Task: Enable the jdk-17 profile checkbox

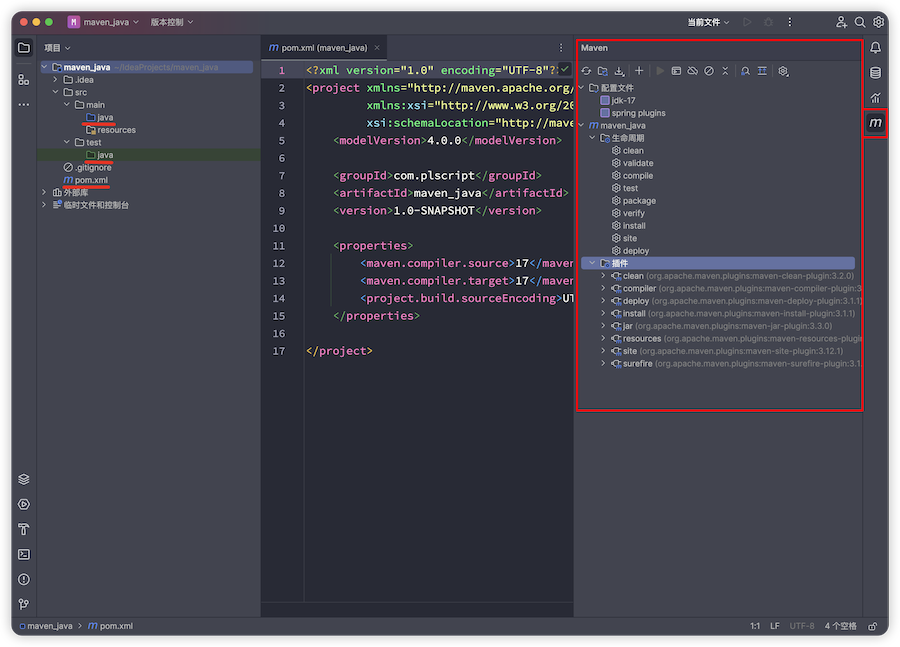Action: pyautogui.click(x=605, y=100)
